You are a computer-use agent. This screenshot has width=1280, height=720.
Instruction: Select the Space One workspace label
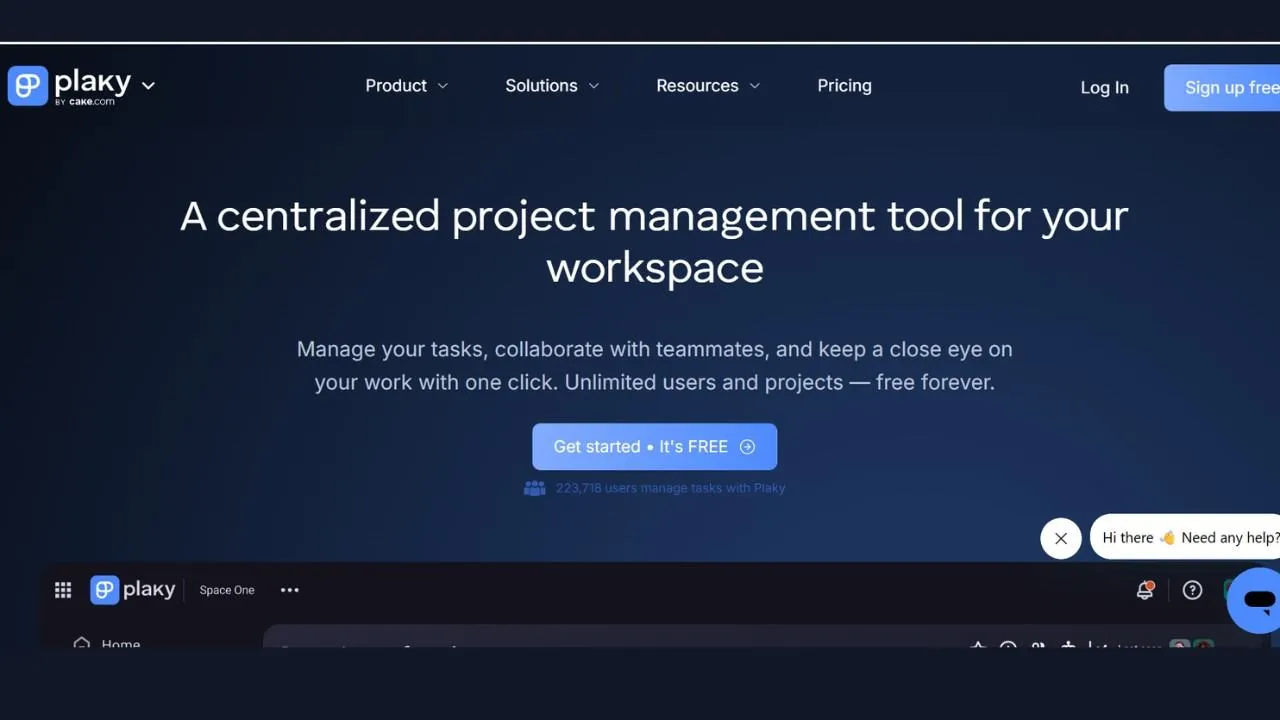pos(227,590)
